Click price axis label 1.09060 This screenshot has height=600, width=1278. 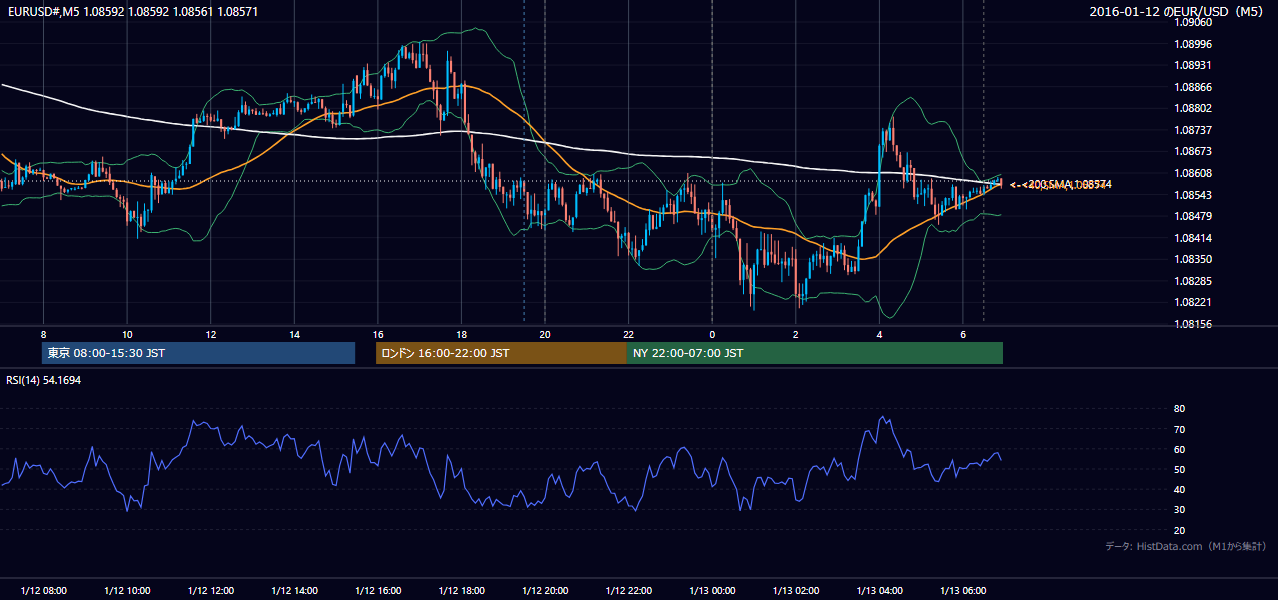click(x=1192, y=22)
